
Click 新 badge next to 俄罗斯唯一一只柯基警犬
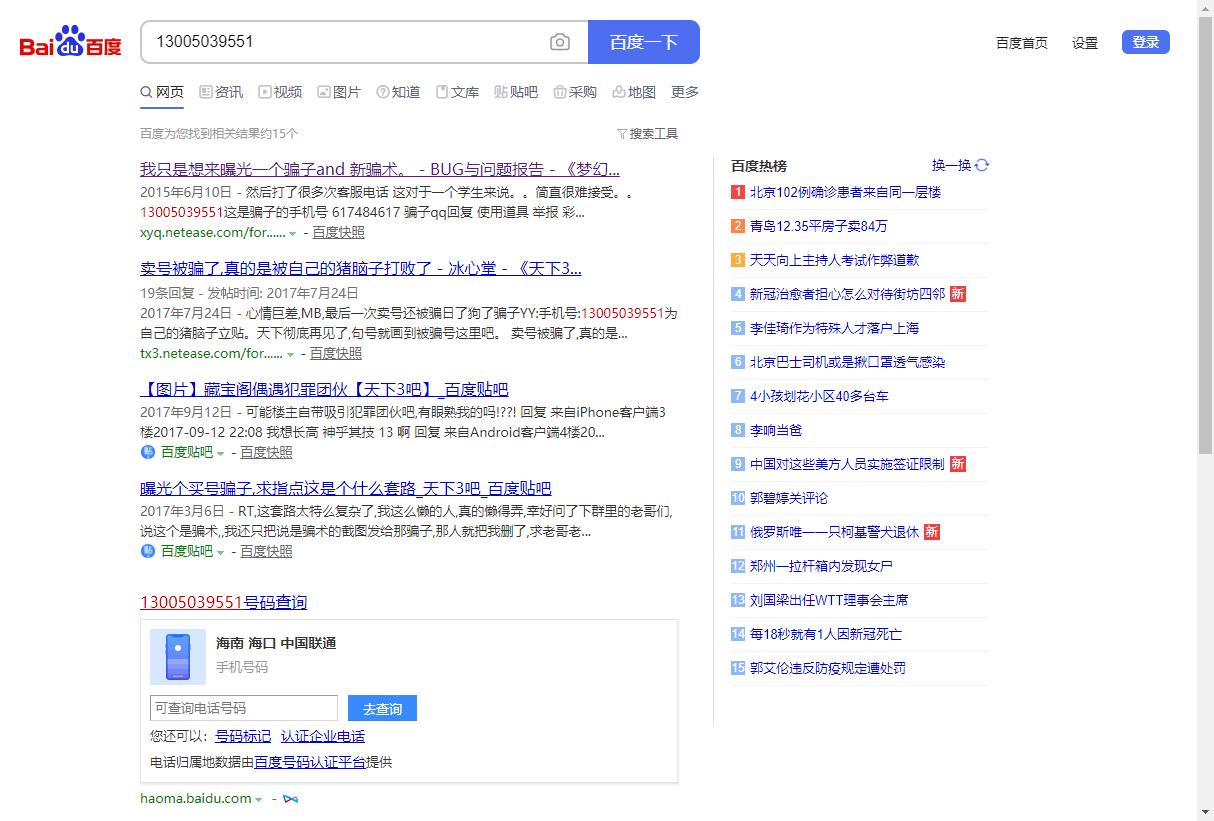pyautogui.click(x=932, y=532)
